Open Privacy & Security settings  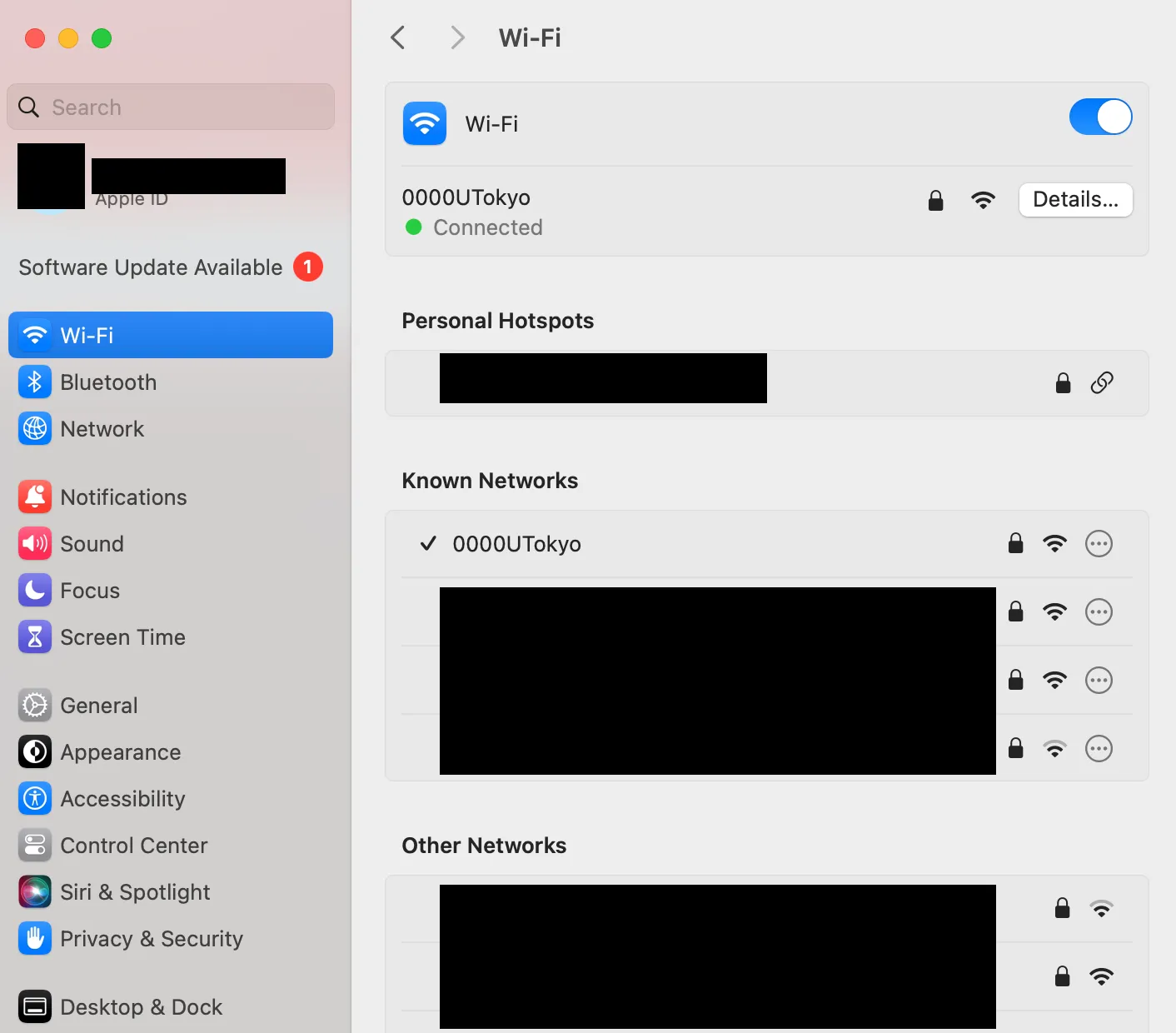pos(151,939)
